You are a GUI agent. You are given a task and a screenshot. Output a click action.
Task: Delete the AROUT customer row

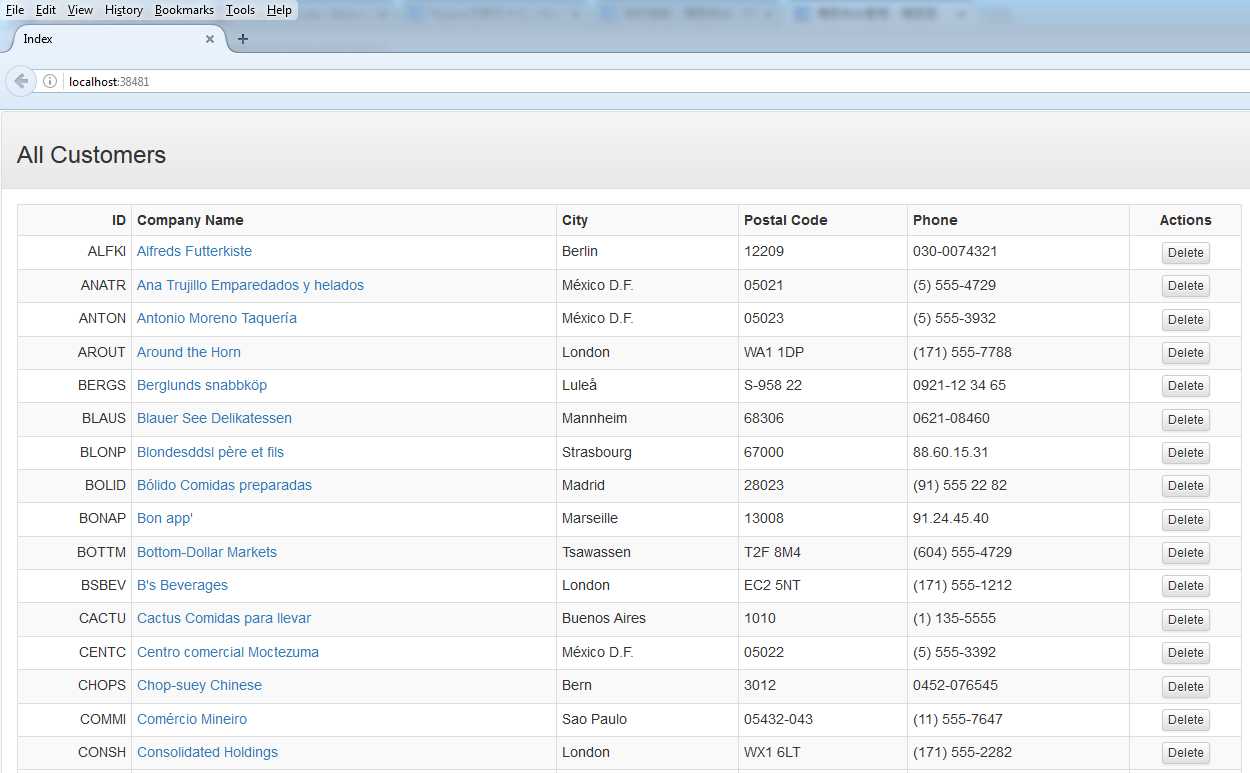tap(1185, 353)
